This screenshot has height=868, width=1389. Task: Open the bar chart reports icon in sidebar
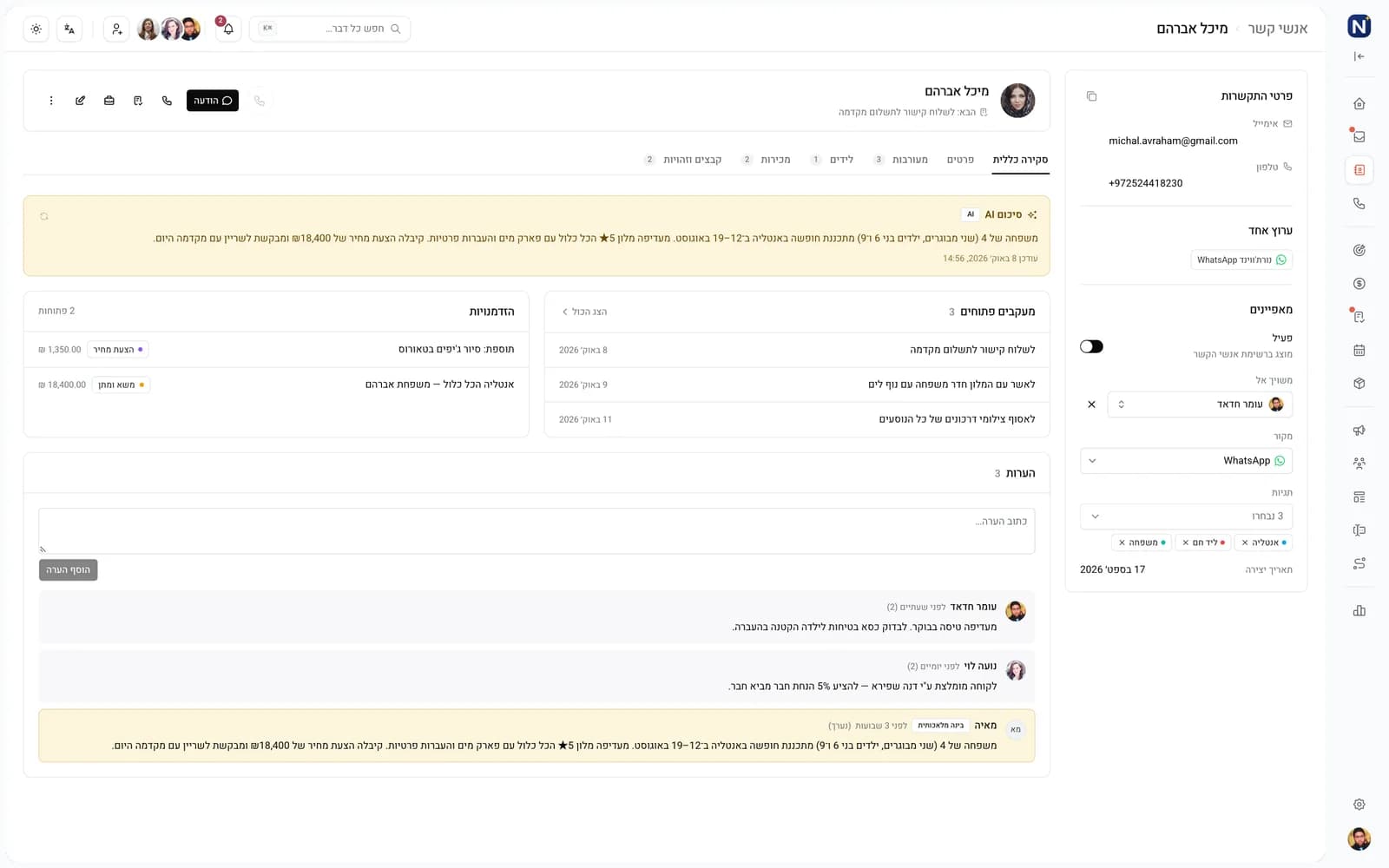click(x=1359, y=611)
